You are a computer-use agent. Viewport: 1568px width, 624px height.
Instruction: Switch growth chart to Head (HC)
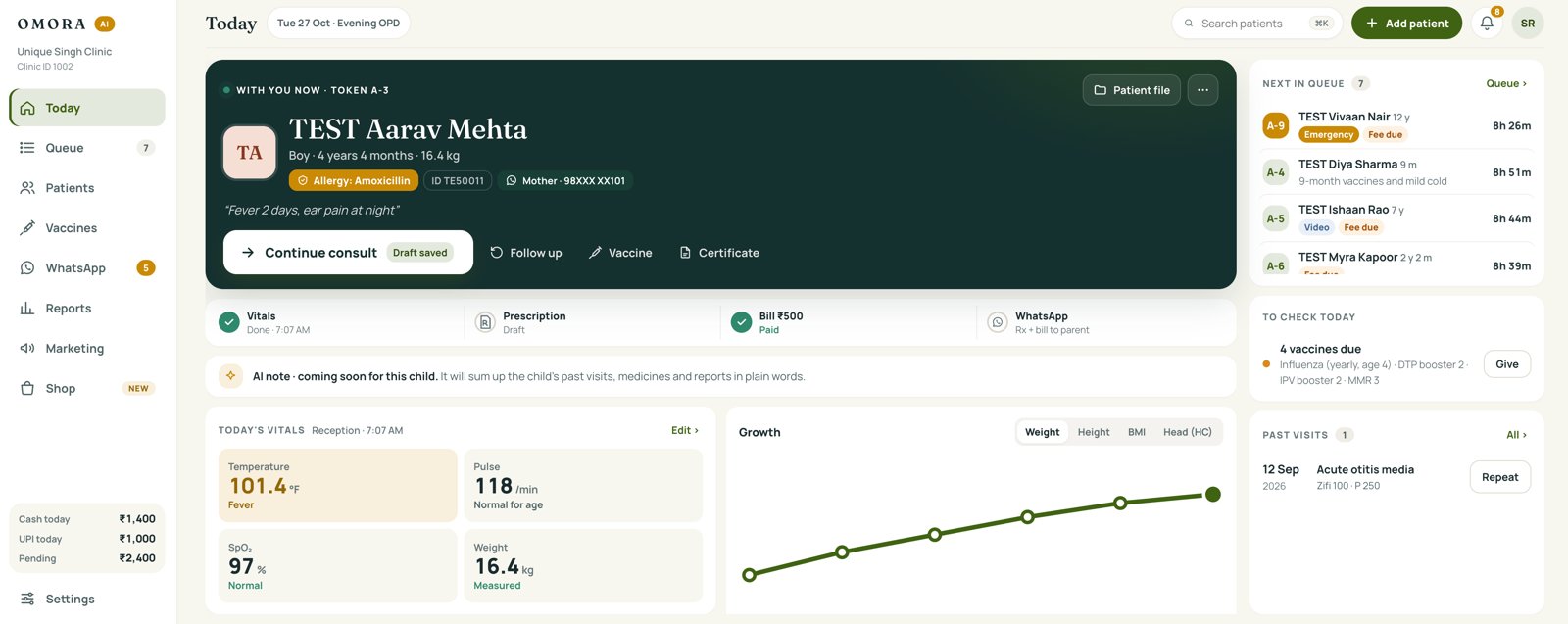1188,432
